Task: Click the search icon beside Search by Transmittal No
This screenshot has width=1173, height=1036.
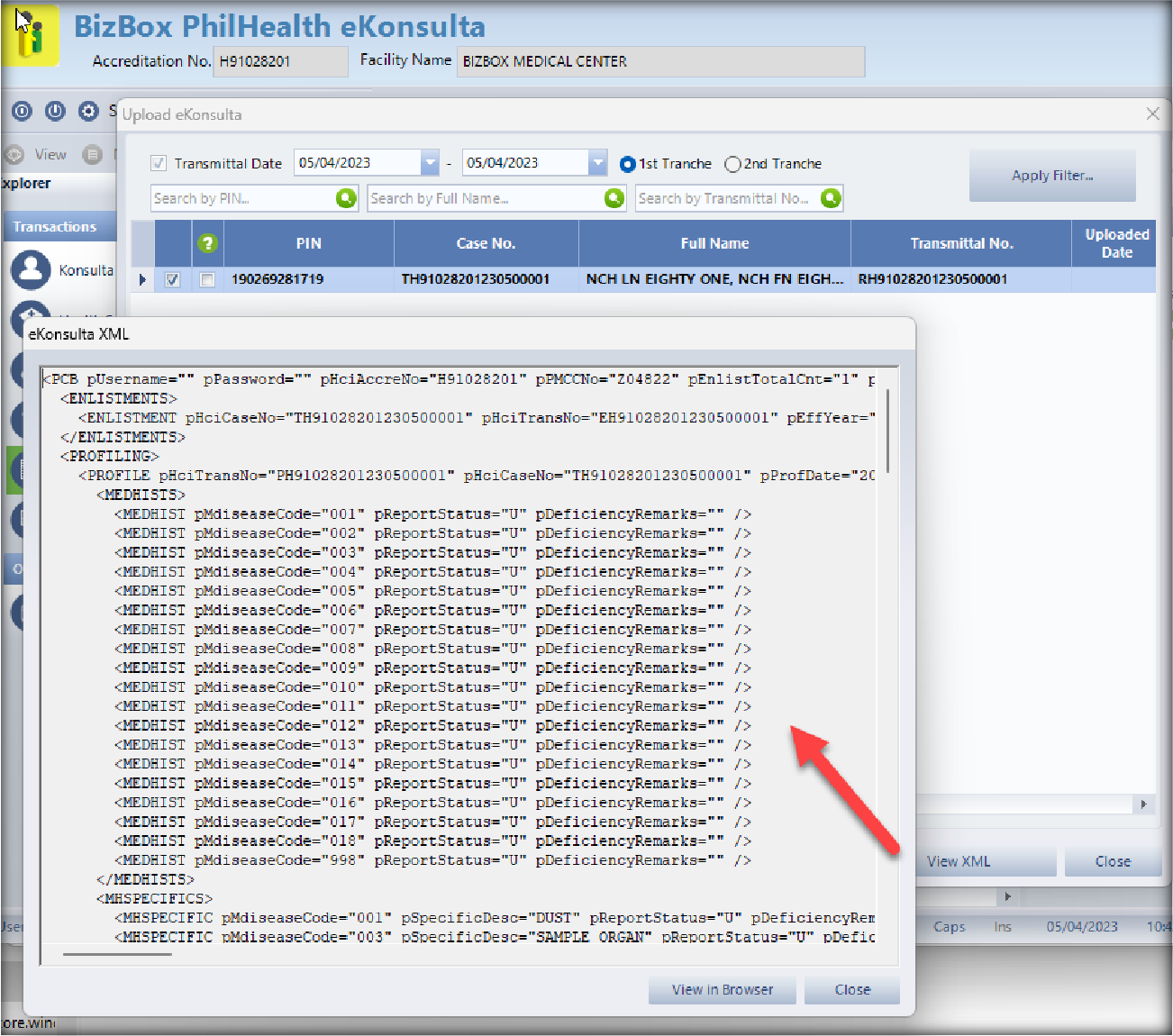Action: point(831,198)
